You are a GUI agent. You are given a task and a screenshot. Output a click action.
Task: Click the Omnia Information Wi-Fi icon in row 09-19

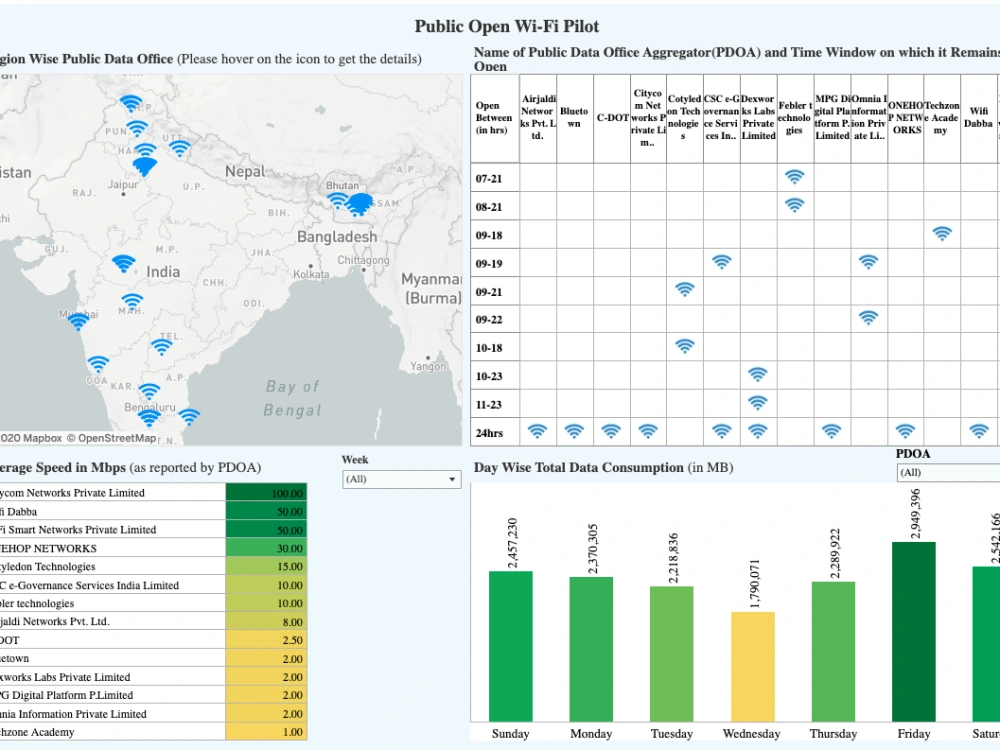868,261
